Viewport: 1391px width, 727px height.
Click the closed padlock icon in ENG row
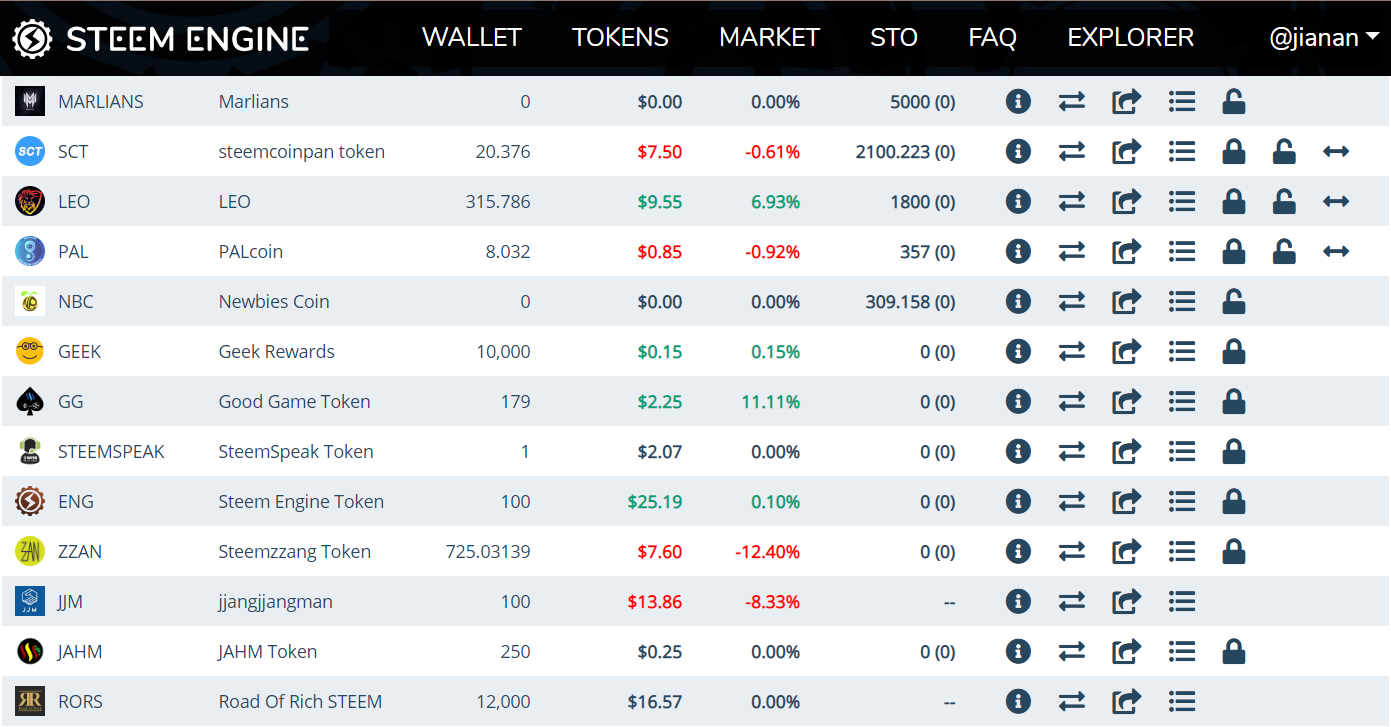[x=1234, y=501]
